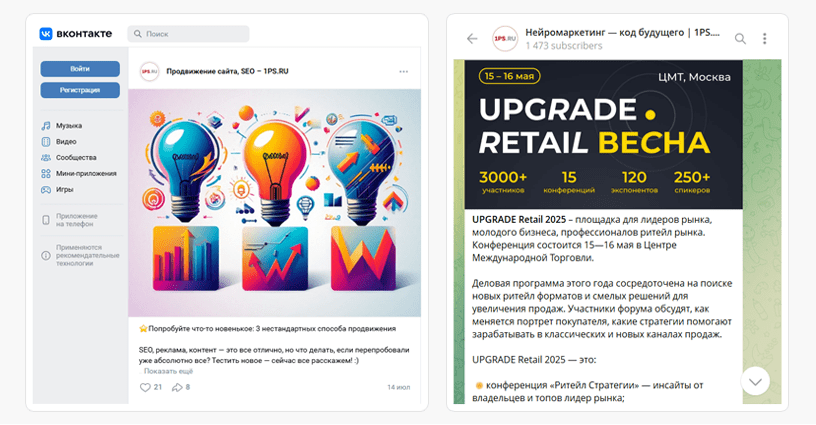Screen dimensions: 816x425
Task: Click the VKontakte logo
Action: click(75, 34)
